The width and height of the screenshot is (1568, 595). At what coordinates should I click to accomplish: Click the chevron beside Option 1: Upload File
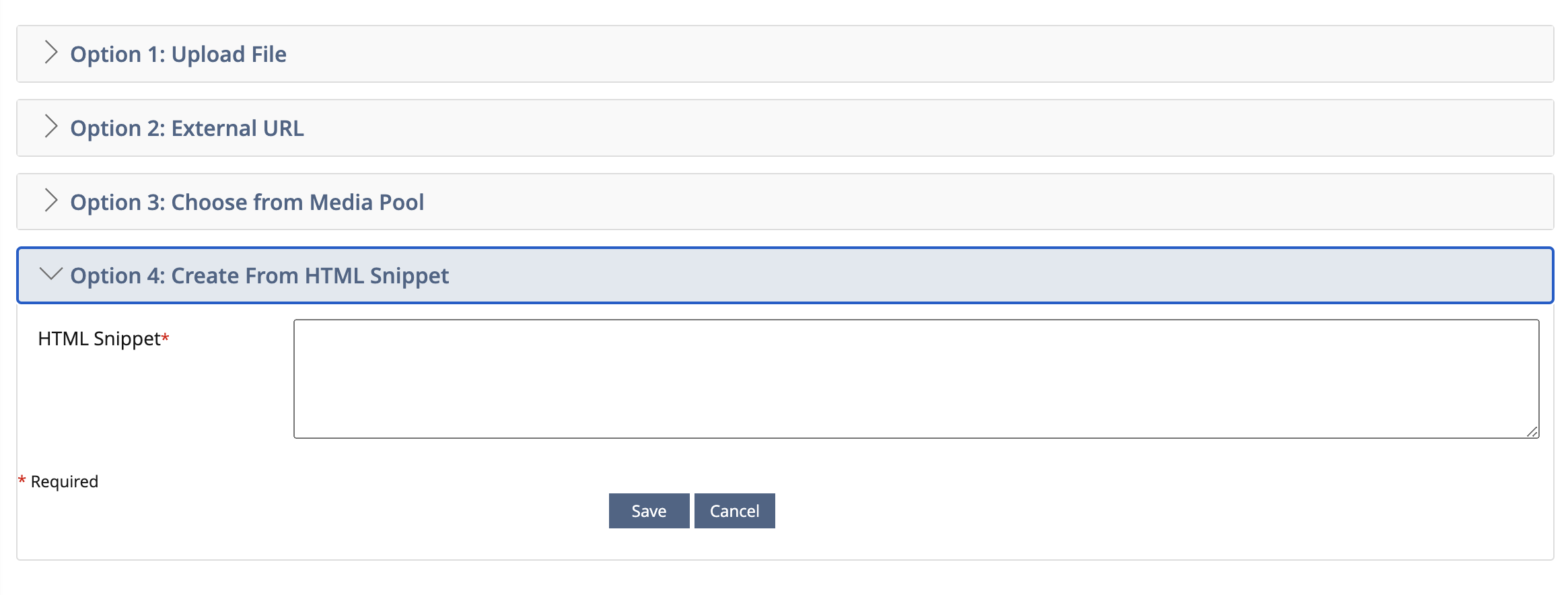[50, 53]
